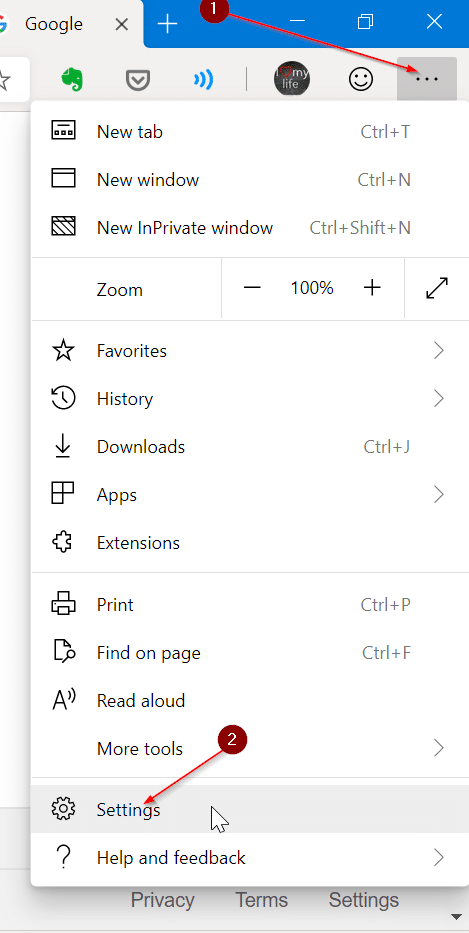Image resolution: width=469 pixels, height=933 pixels.
Task: Open Settings from the menu
Action: click(250, 809)
